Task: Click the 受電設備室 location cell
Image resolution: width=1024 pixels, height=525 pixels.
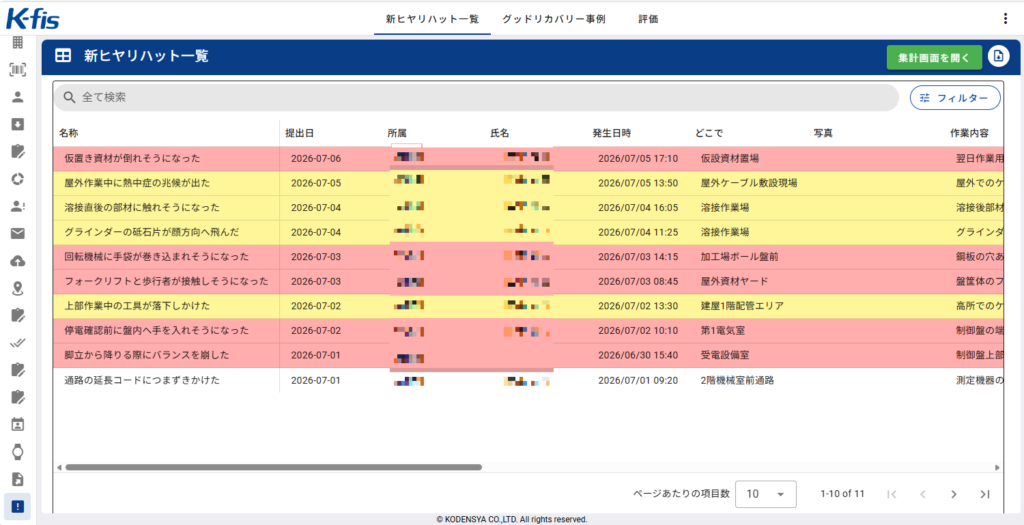Action: (725, 355)
